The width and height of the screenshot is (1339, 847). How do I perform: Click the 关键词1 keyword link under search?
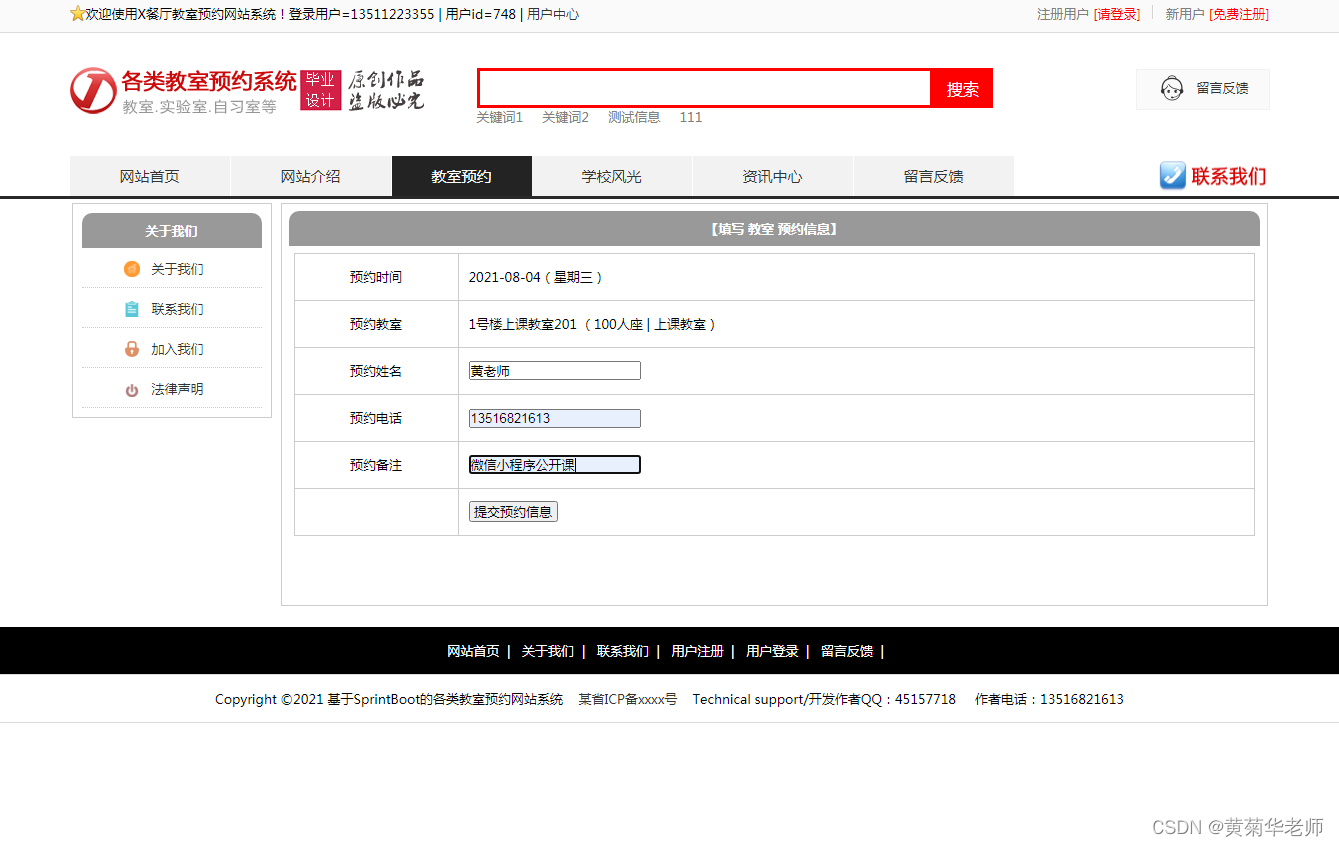[x=500, y=117]
